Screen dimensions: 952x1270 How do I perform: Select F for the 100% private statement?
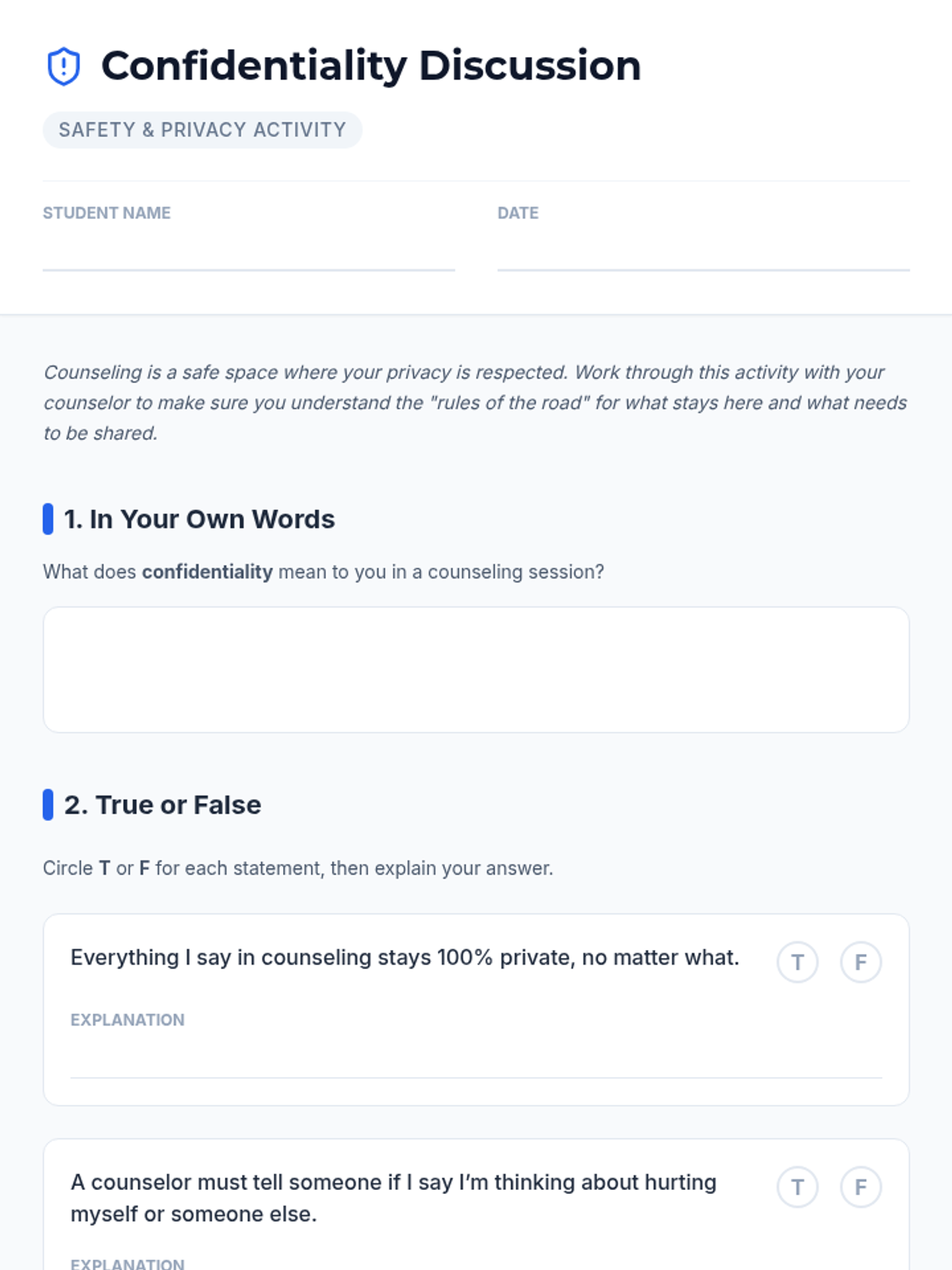[x=861, y=962]
